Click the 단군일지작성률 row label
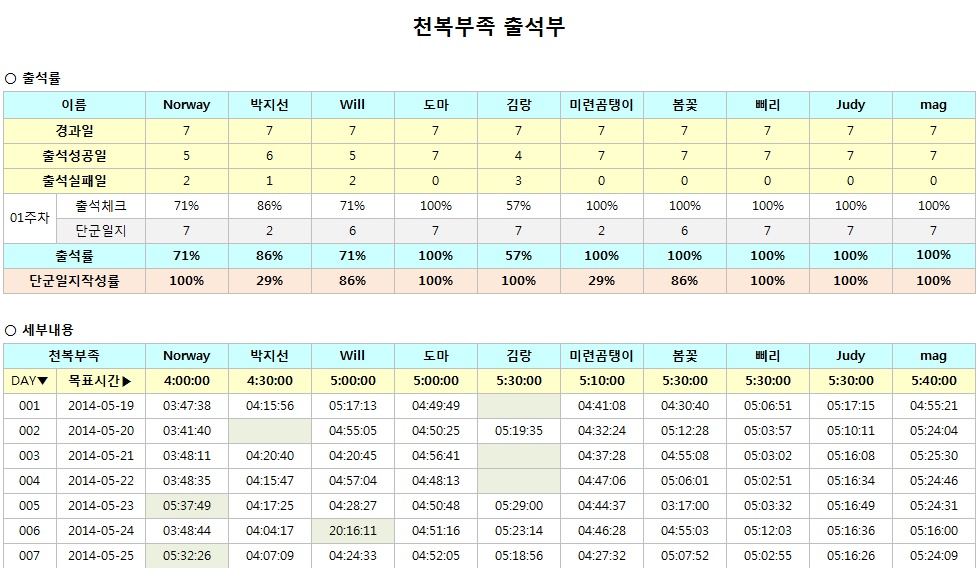The height and width of the screenshot is (571, 976). coord(74,281)
